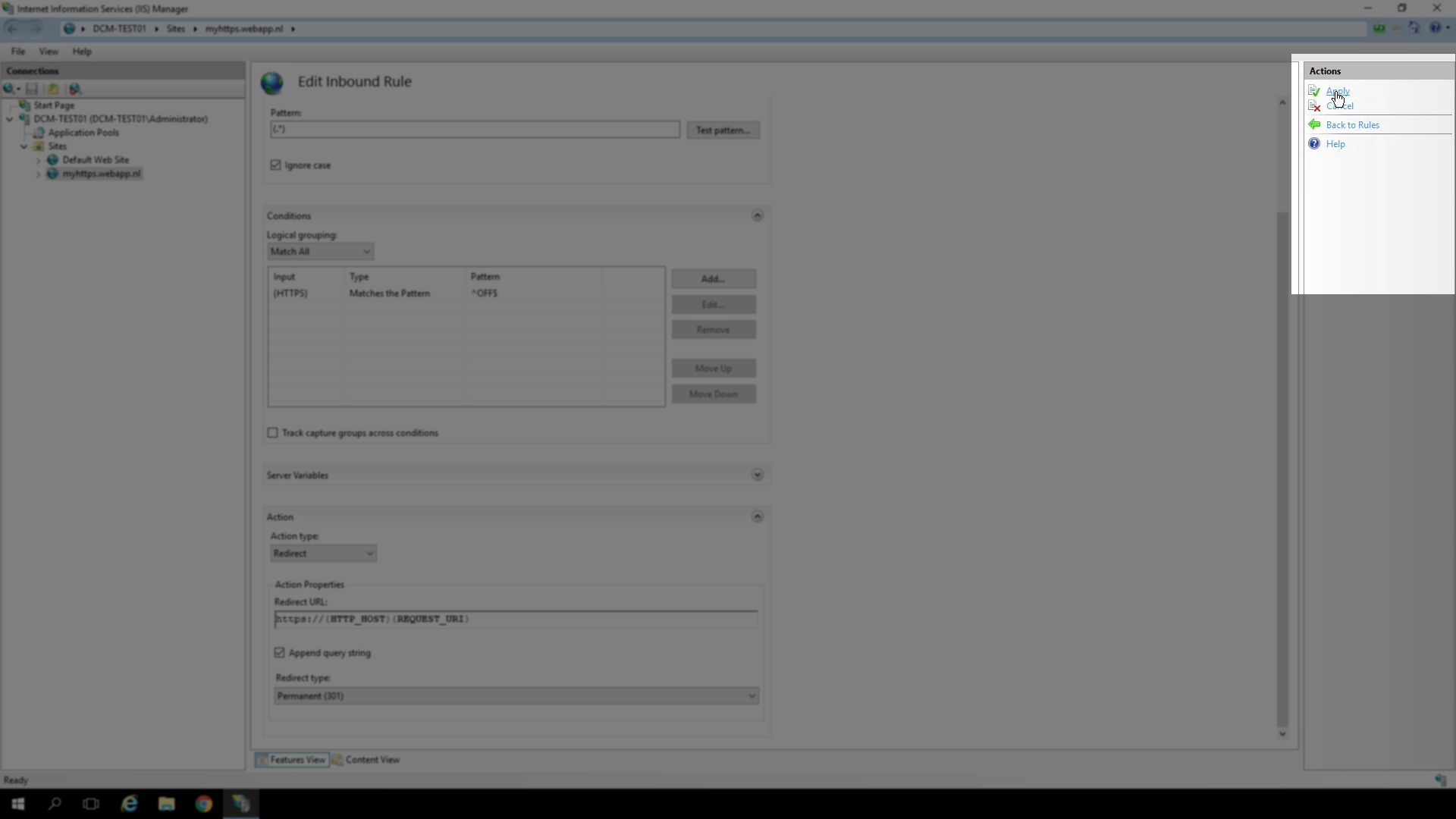Open Task View from taskbar
Viewport: 1456px width, 819px height.
pos(91,804)
